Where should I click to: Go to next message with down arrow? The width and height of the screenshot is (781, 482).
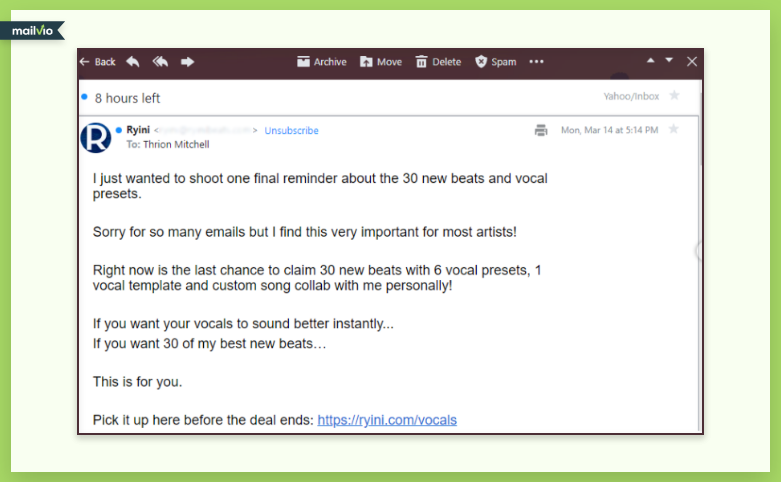coord(669,60)
